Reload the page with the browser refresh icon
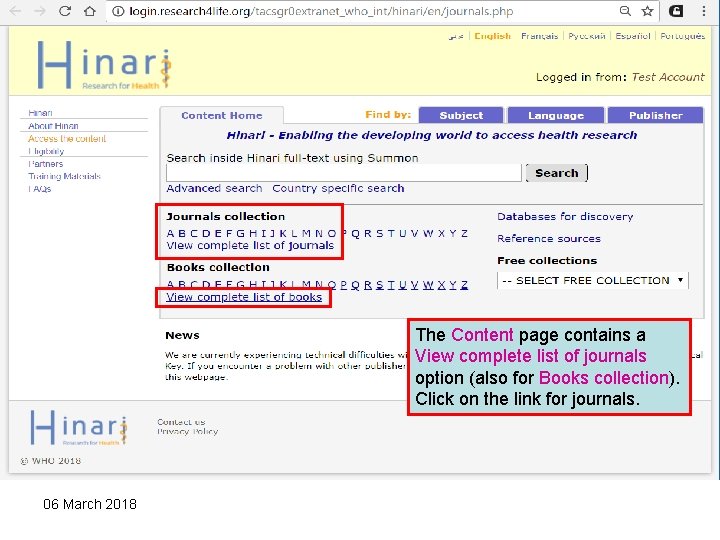The height and width of the screenshot is (540, 720). pos(65,11)
